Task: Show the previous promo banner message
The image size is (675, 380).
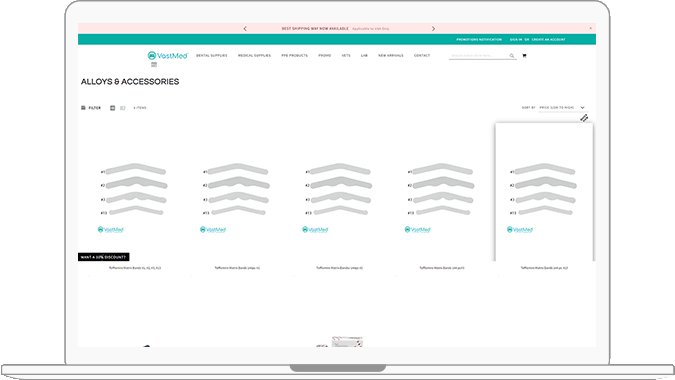Action: coord(245,29)
